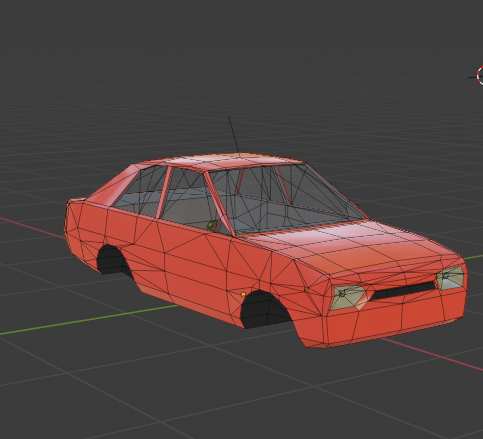Select the headlight at the car's far corner

(x=450, y=277)
